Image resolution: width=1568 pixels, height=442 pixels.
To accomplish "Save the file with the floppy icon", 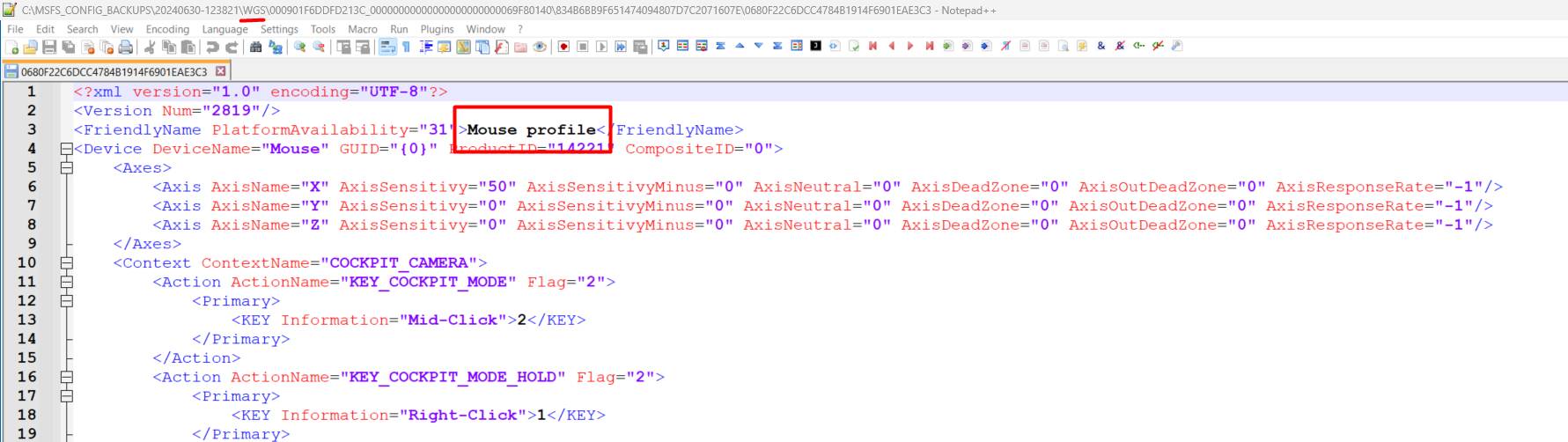I will pyautogui.click(x=49, y=47).
